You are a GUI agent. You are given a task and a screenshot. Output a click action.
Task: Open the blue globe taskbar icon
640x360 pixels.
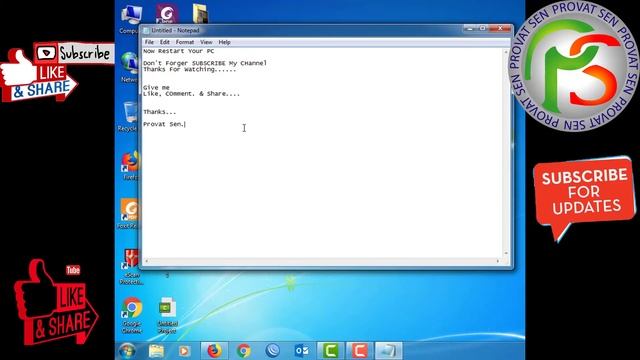(x=273, y=351)
